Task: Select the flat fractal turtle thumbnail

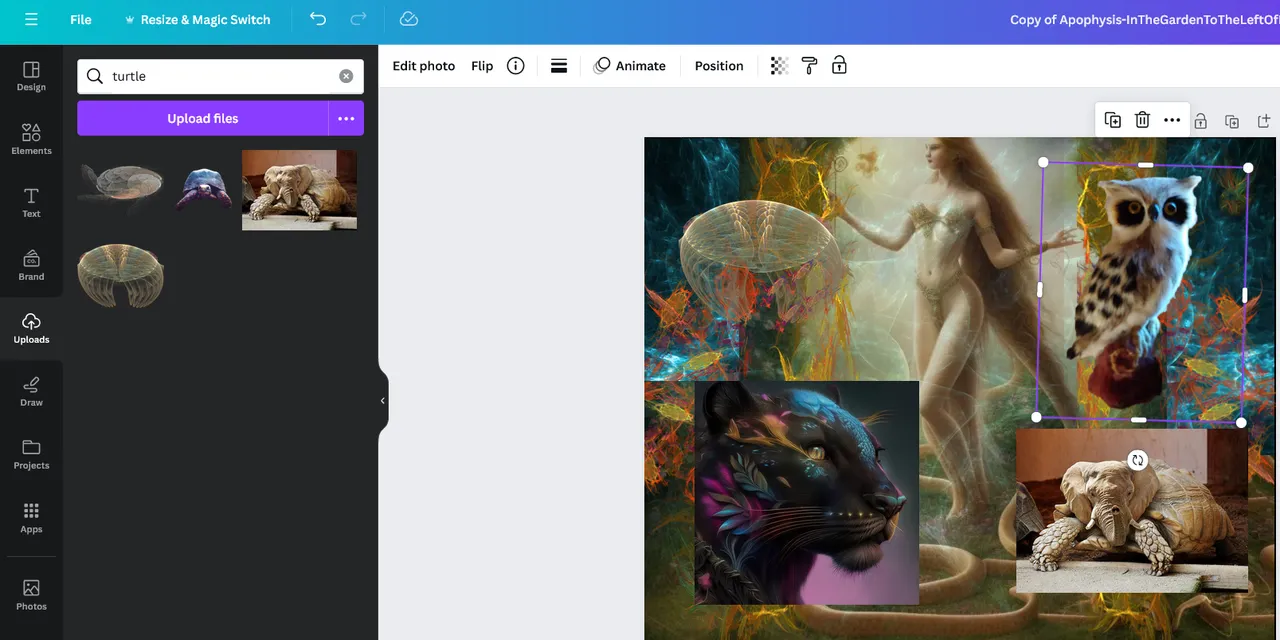Action: pos(121,184)
